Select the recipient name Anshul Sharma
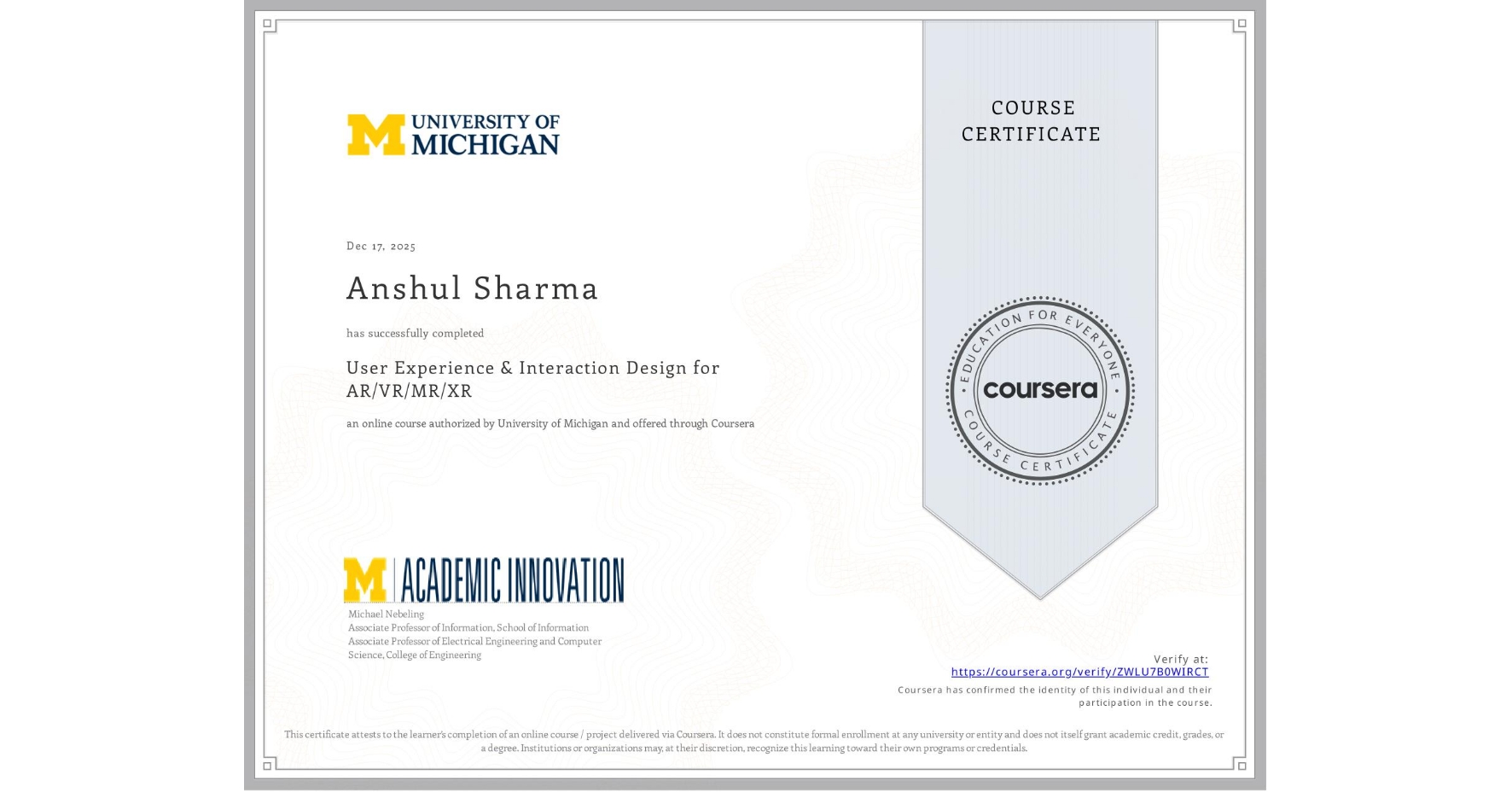Screen dimensions: 1512x792 [x=472, y=288]
